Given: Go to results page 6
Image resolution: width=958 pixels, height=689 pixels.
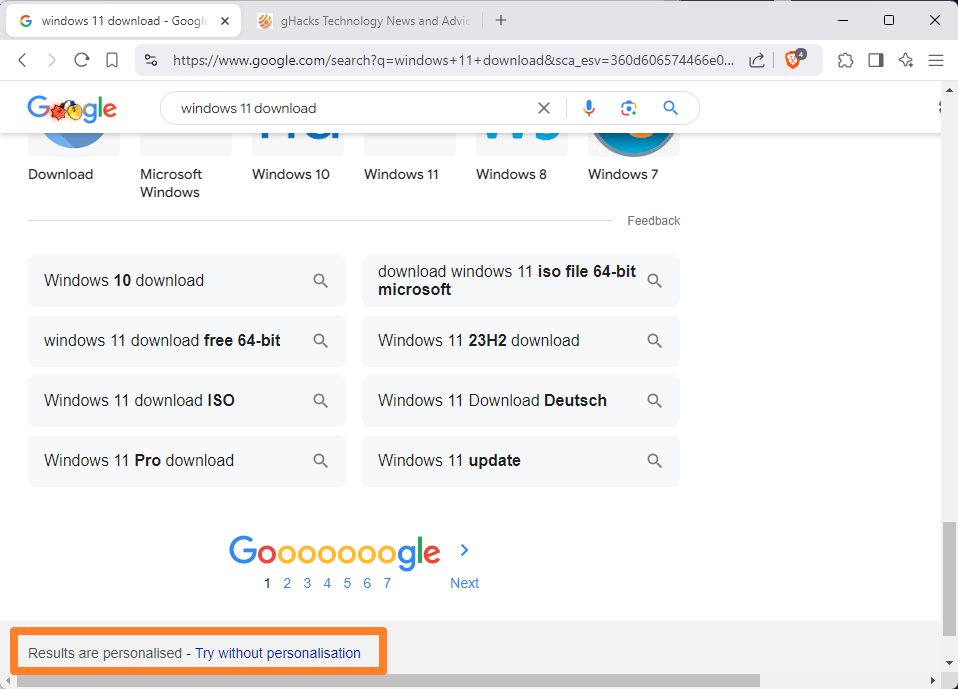Looking at the screenshot, I should [x=367, y=583].
